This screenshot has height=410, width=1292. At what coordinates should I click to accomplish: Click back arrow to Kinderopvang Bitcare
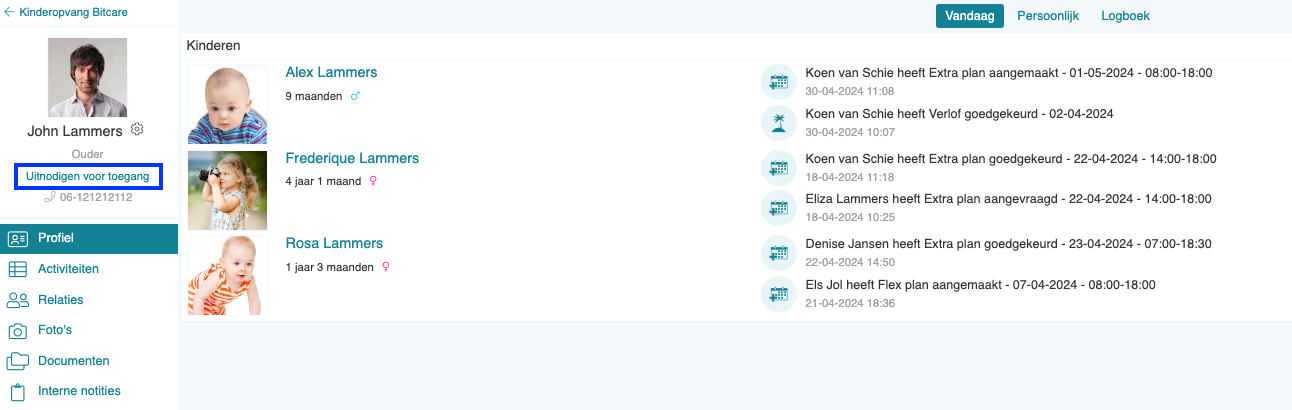[9, 13]
